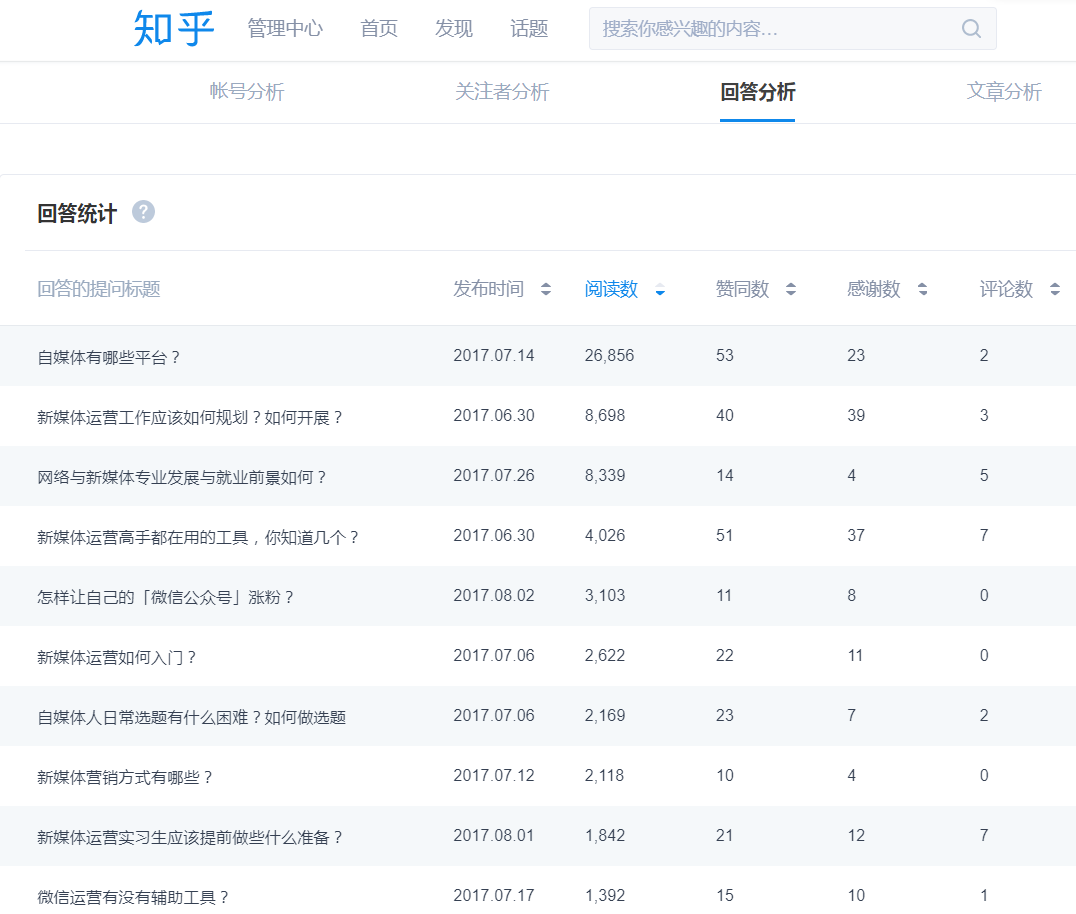Click the search magnifier icon
The width and height of the screenshot is (1076, 914).
click(x=971, y=29)
